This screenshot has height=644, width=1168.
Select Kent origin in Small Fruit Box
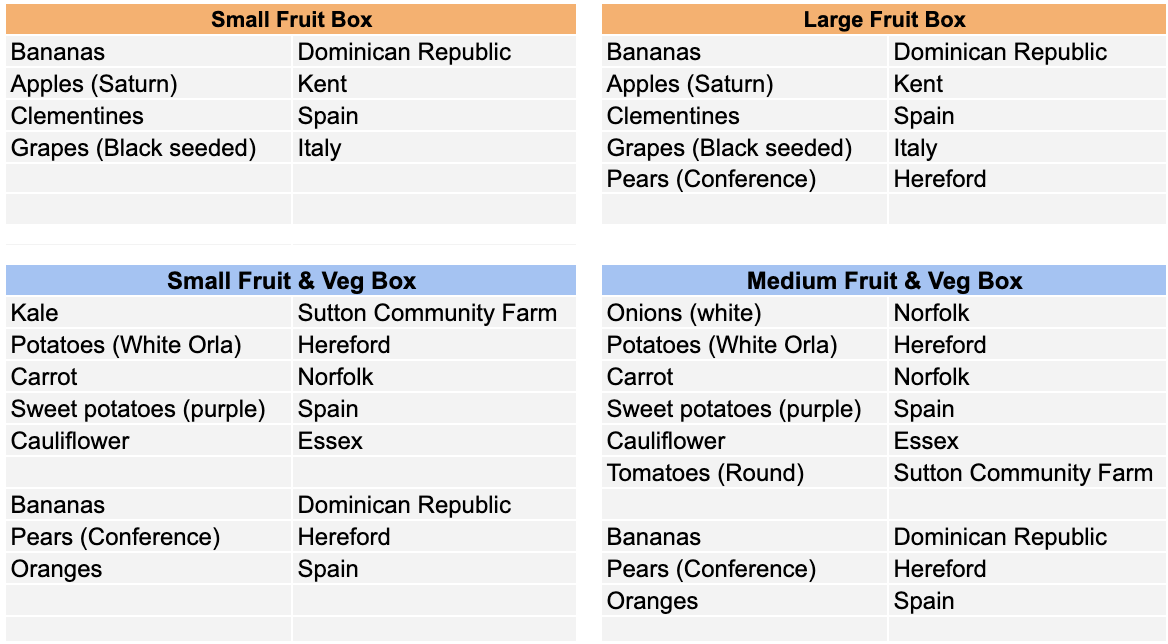coord(434,83)
